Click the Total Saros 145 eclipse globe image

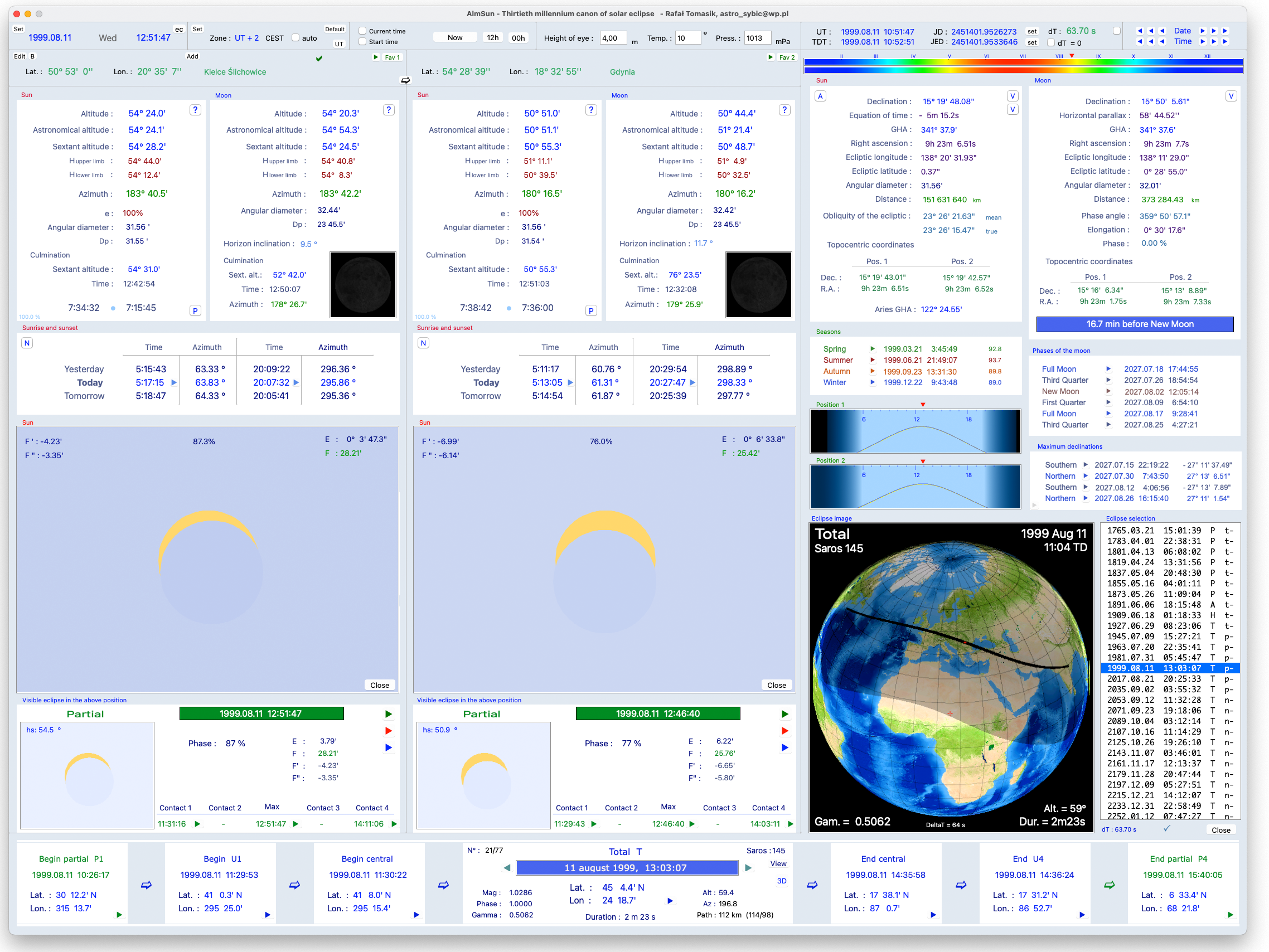click(951, 677)
